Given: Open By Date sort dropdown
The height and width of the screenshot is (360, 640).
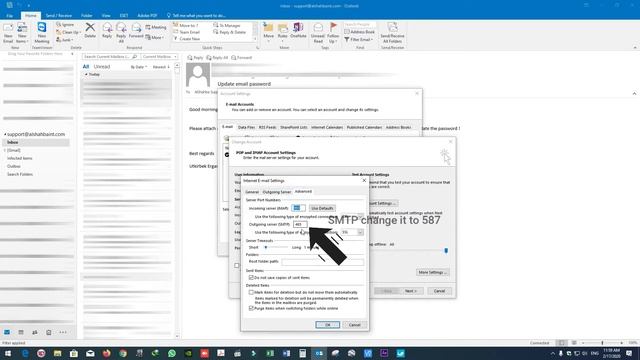Looking at the screenshot, I should click(x=139, y=67).
